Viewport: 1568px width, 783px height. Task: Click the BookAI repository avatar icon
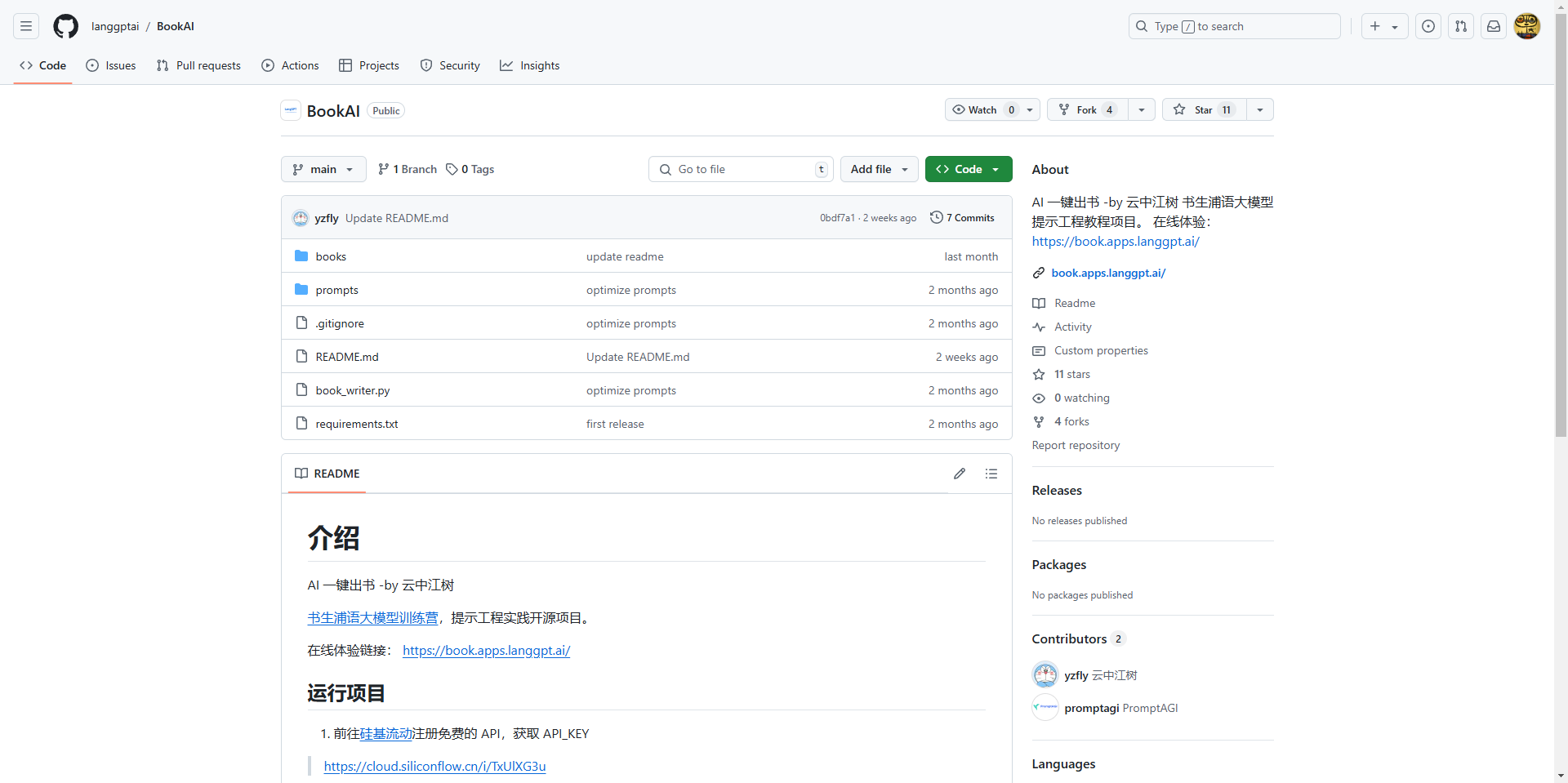click(291, 110)
